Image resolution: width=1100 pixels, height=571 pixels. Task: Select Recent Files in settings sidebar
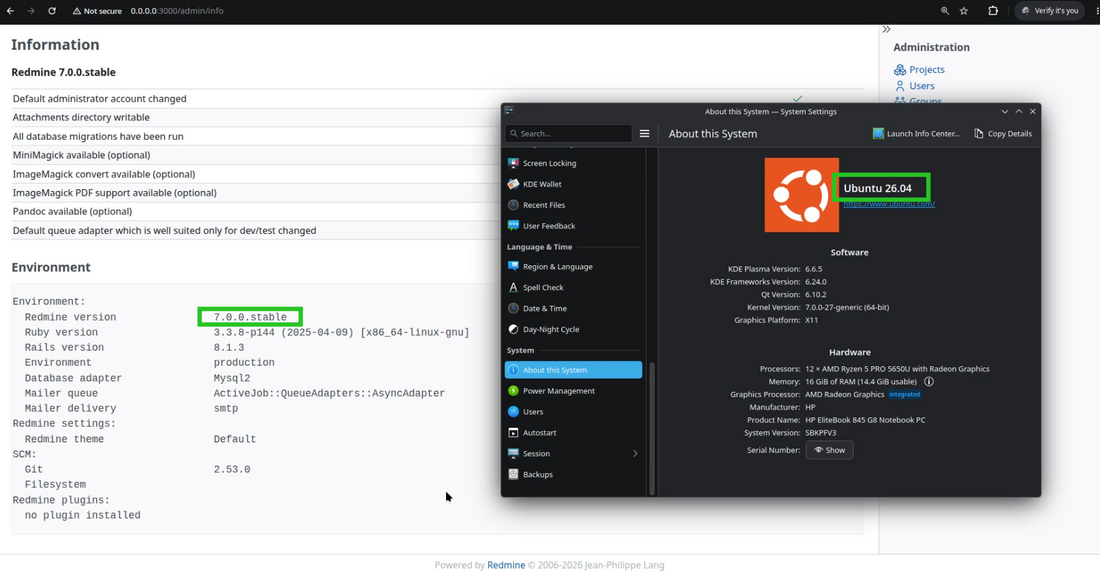[573, 205]
